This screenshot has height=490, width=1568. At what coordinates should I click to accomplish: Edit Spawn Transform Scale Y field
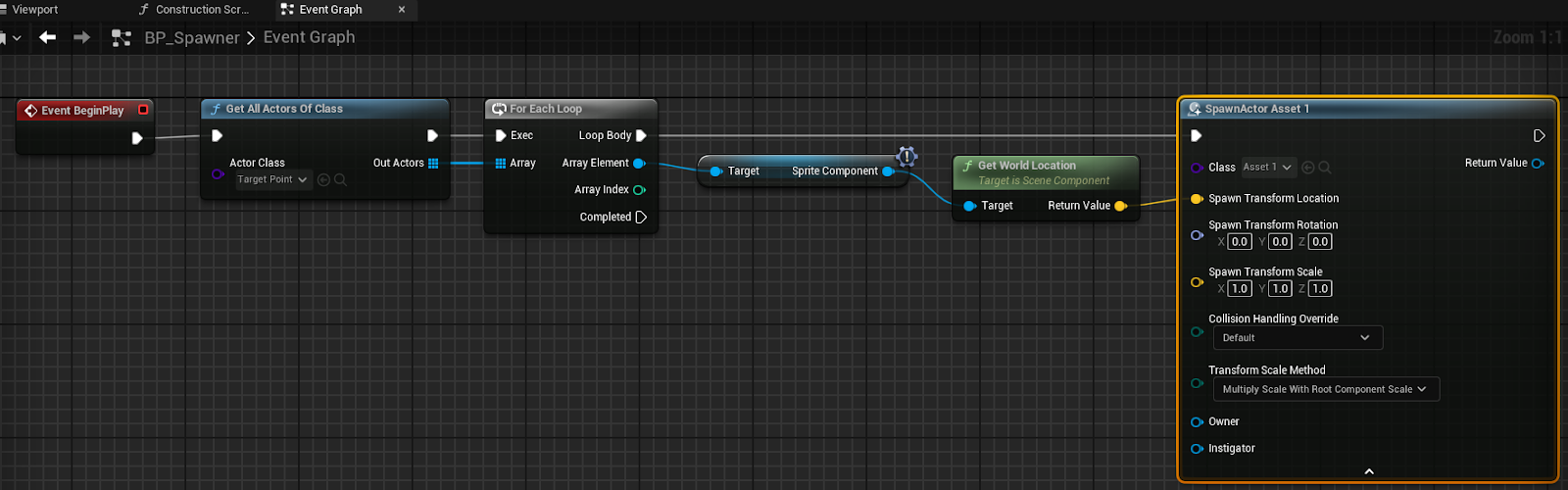(1280, 289)
